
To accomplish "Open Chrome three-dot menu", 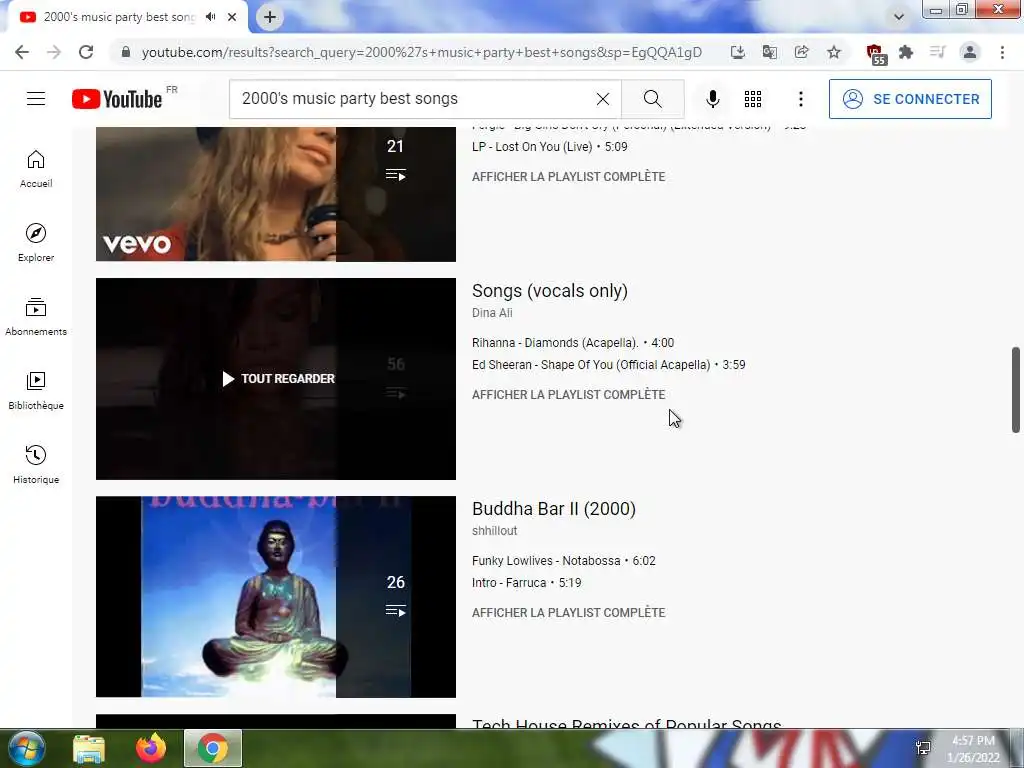I will coord(1002,52).
